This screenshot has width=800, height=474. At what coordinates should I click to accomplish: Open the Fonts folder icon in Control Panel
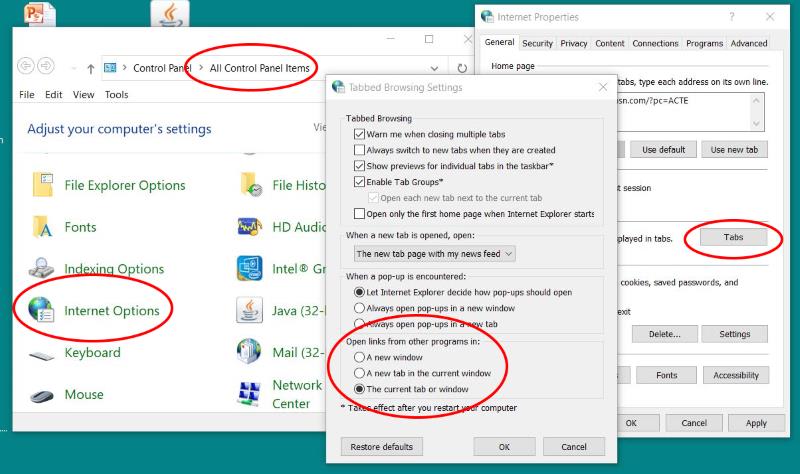pyautogui.click(x=43, y=227)
